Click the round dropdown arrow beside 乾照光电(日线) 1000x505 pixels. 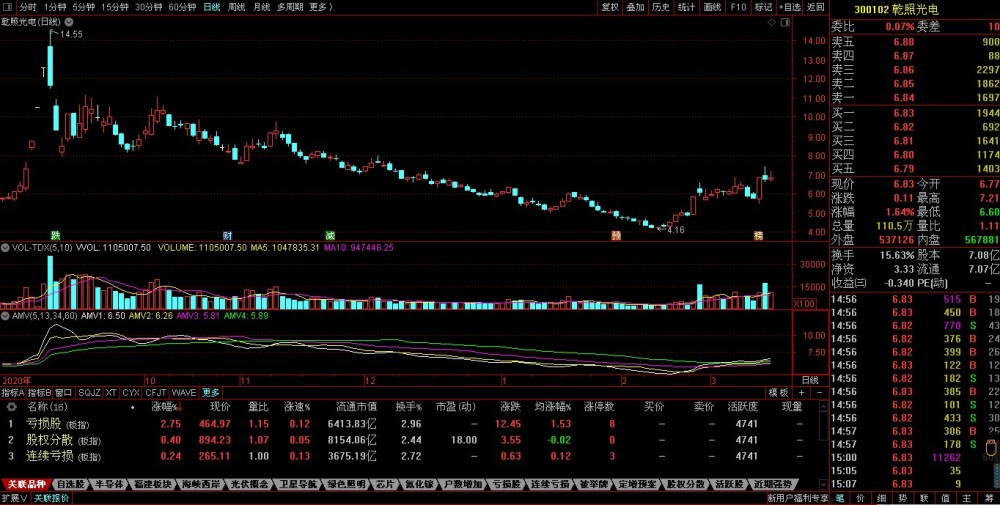69,22
